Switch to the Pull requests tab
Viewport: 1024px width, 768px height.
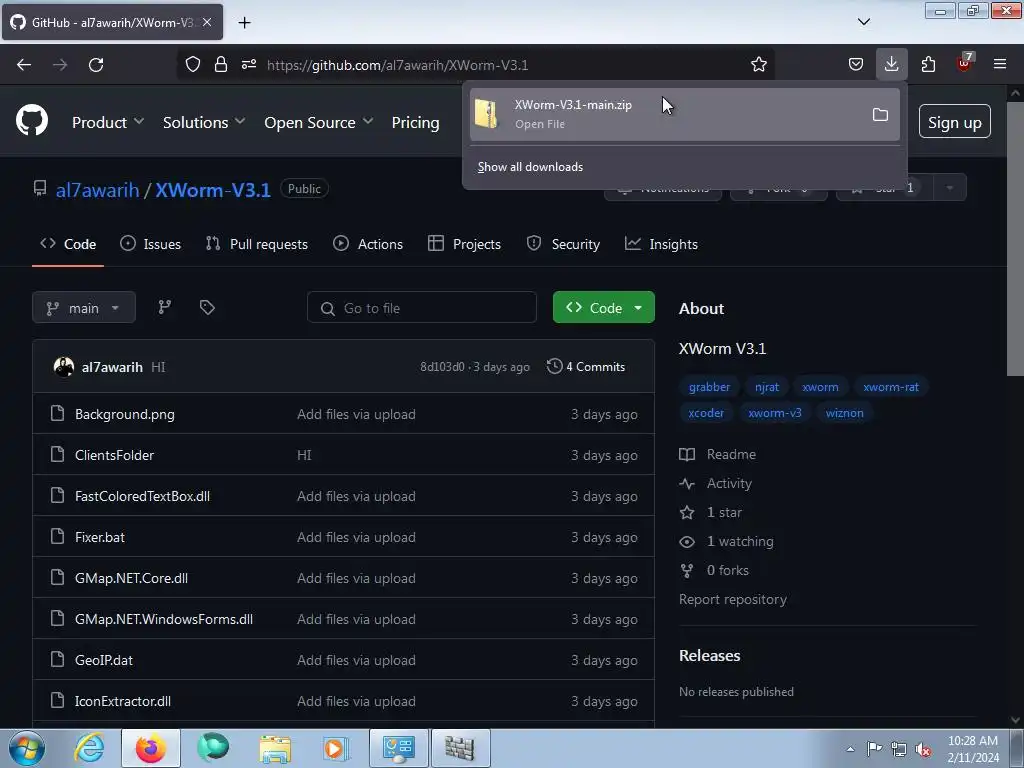tap(257, 244)
